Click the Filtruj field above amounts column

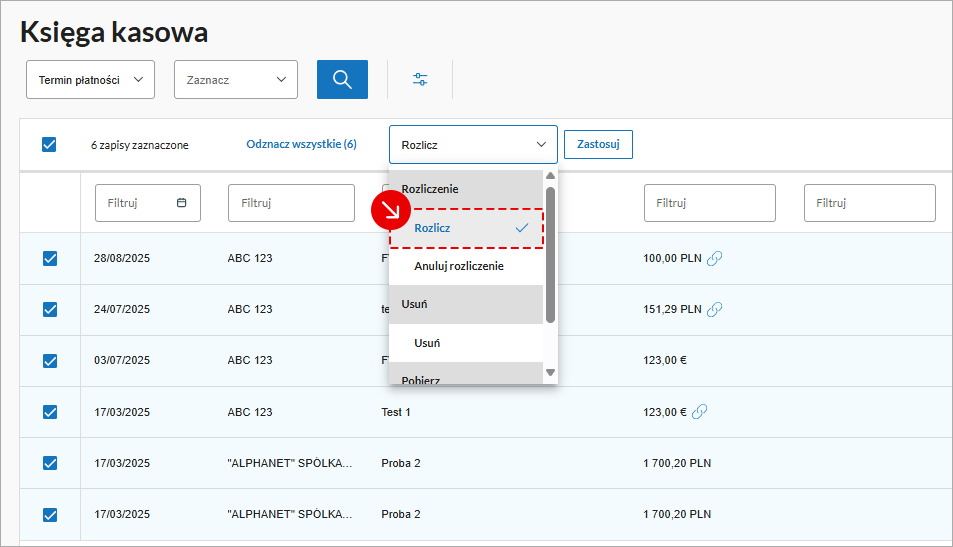coord(709,203)
